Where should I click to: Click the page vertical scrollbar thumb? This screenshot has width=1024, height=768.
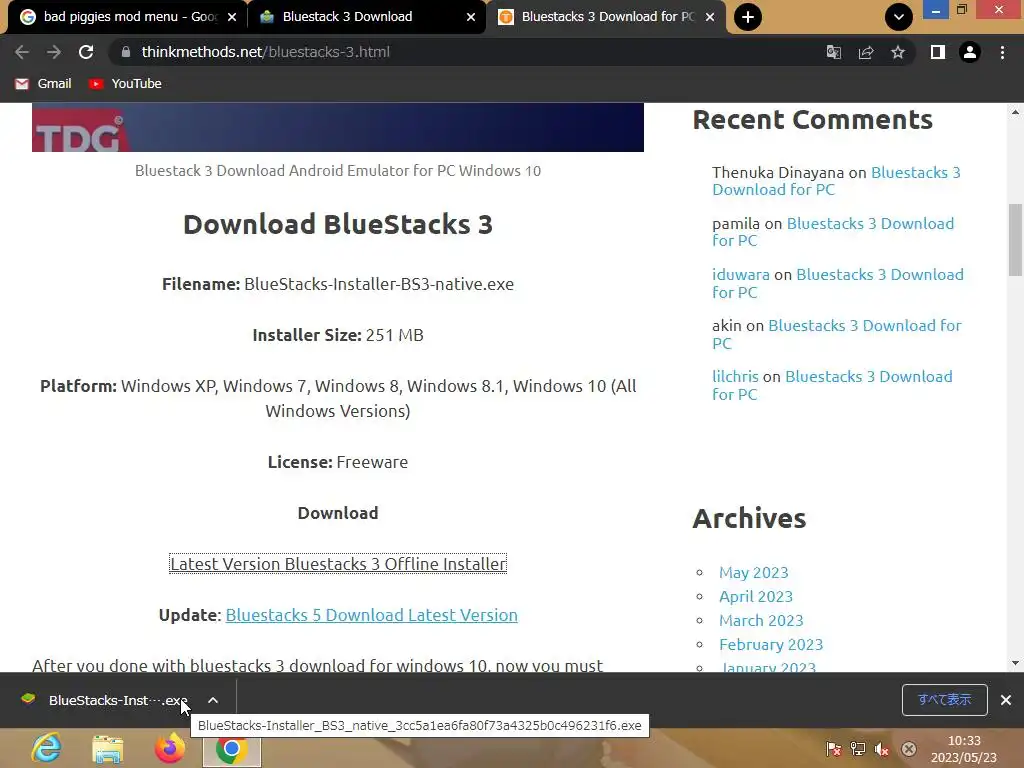[1015, 240]
